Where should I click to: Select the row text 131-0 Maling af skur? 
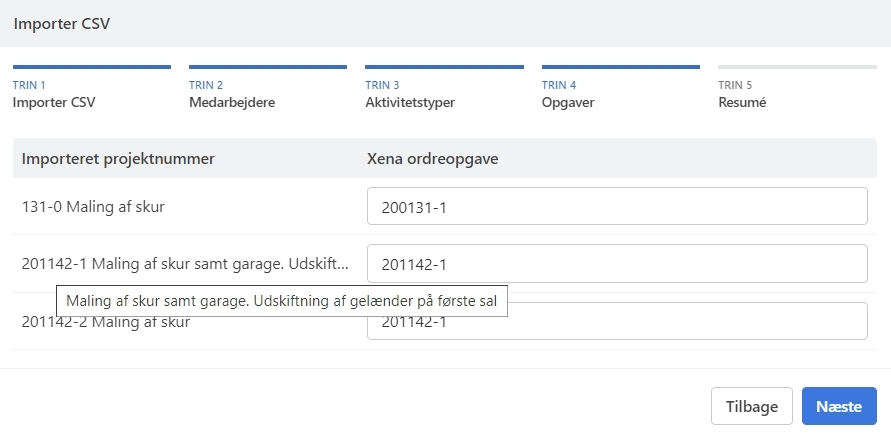(93, 207)
